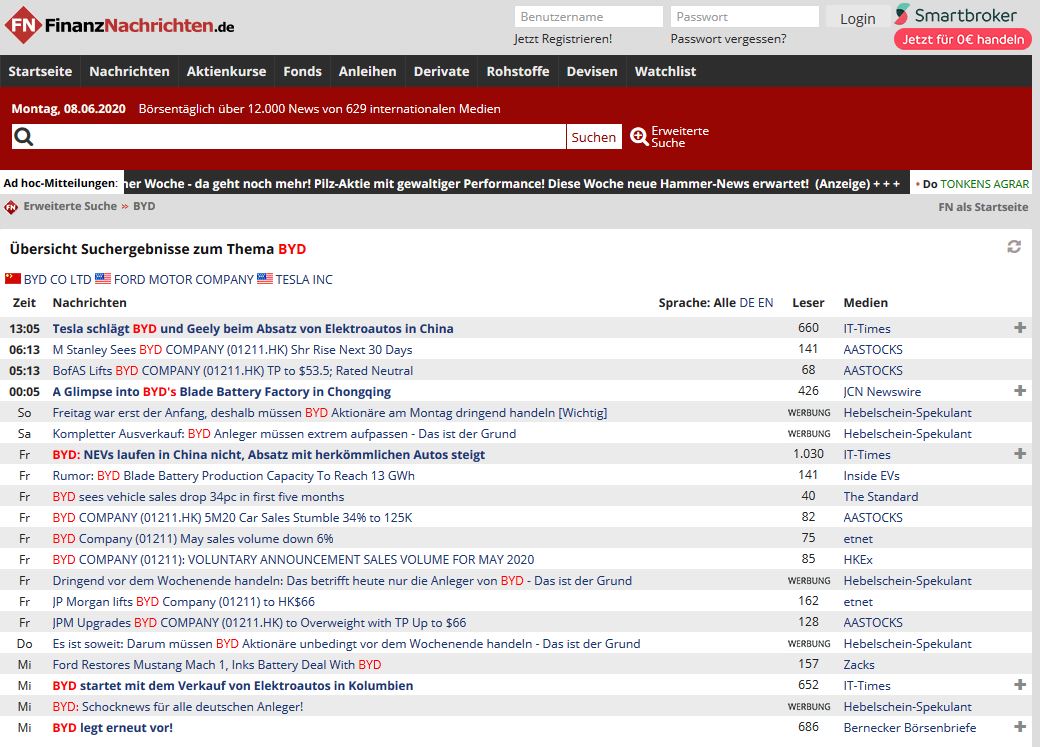Click the Erweiterte Suche magnifier plus icon
The image size is (1040, 747).
click(639, 136)
